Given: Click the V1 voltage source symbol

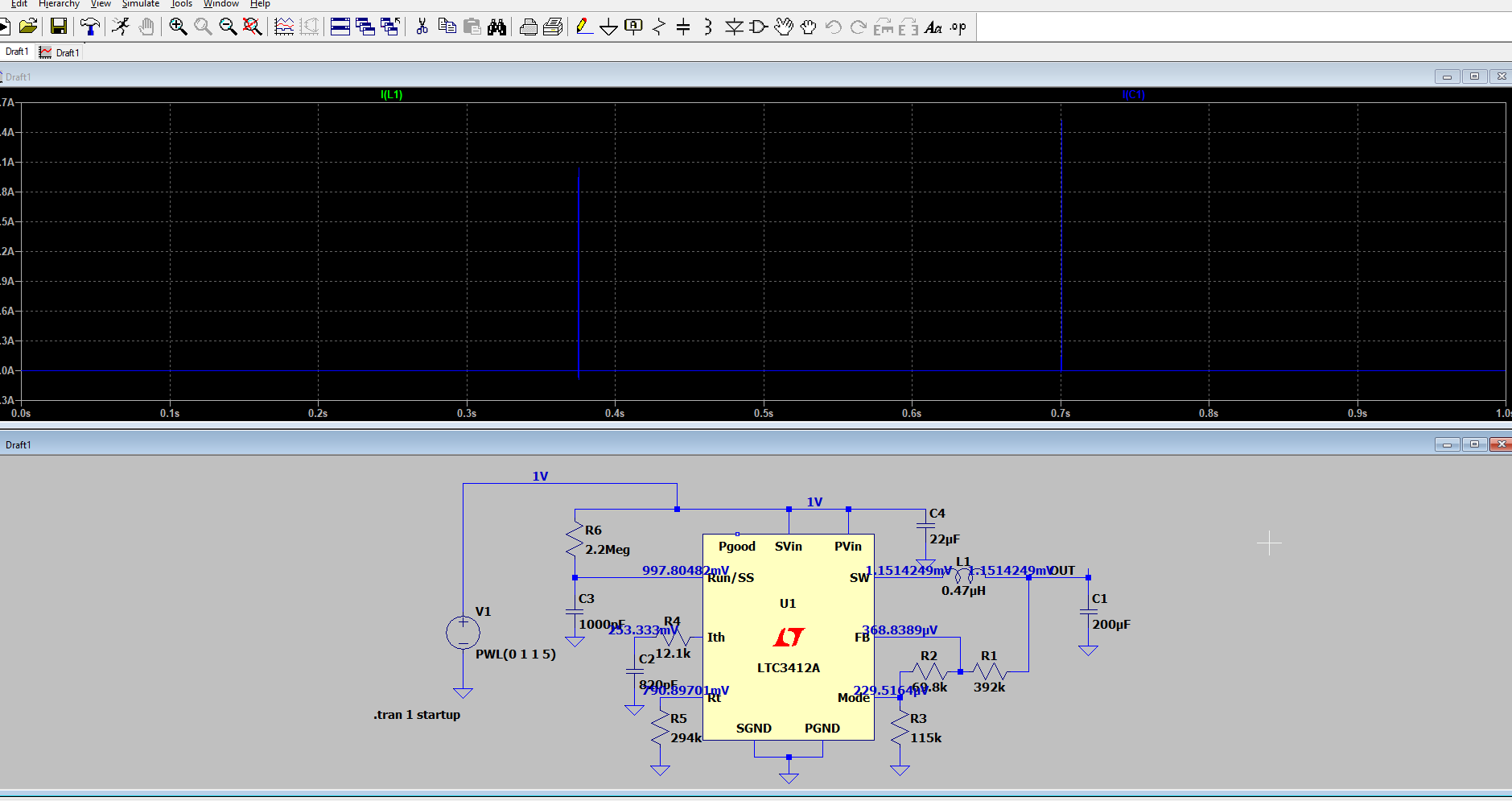Looking at the screenshot, I should [463, 633].
